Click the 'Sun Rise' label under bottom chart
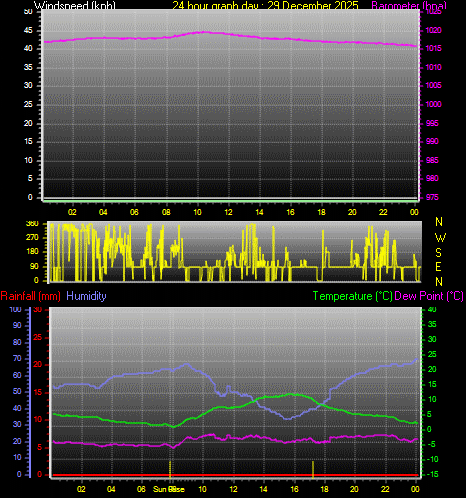 coord(169,489)
